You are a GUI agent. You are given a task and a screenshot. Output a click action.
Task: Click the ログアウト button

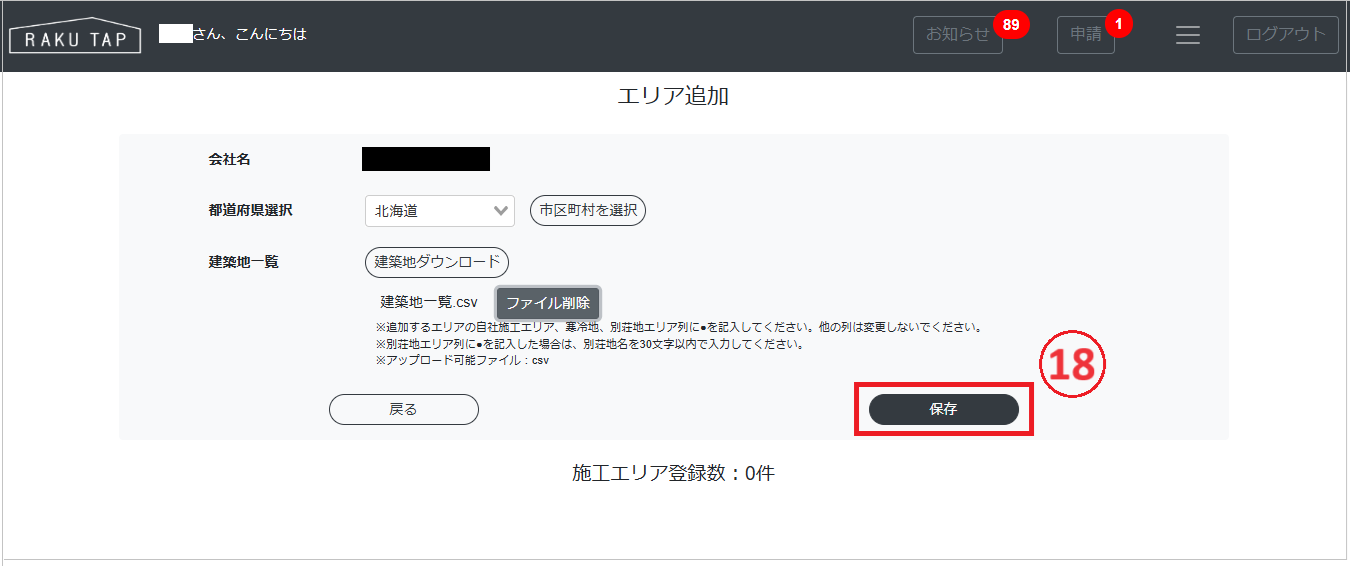(1285, 34)
